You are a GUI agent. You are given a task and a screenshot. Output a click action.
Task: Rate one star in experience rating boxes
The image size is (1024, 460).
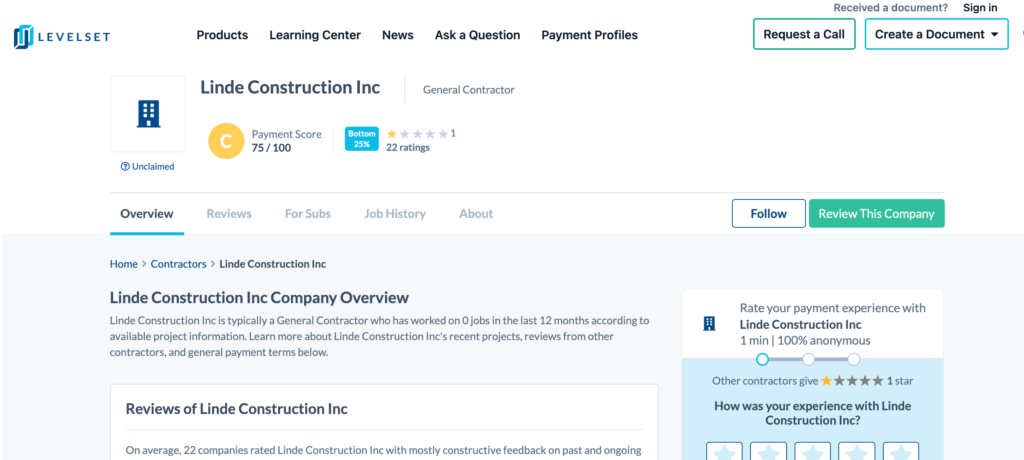point(724,453)
